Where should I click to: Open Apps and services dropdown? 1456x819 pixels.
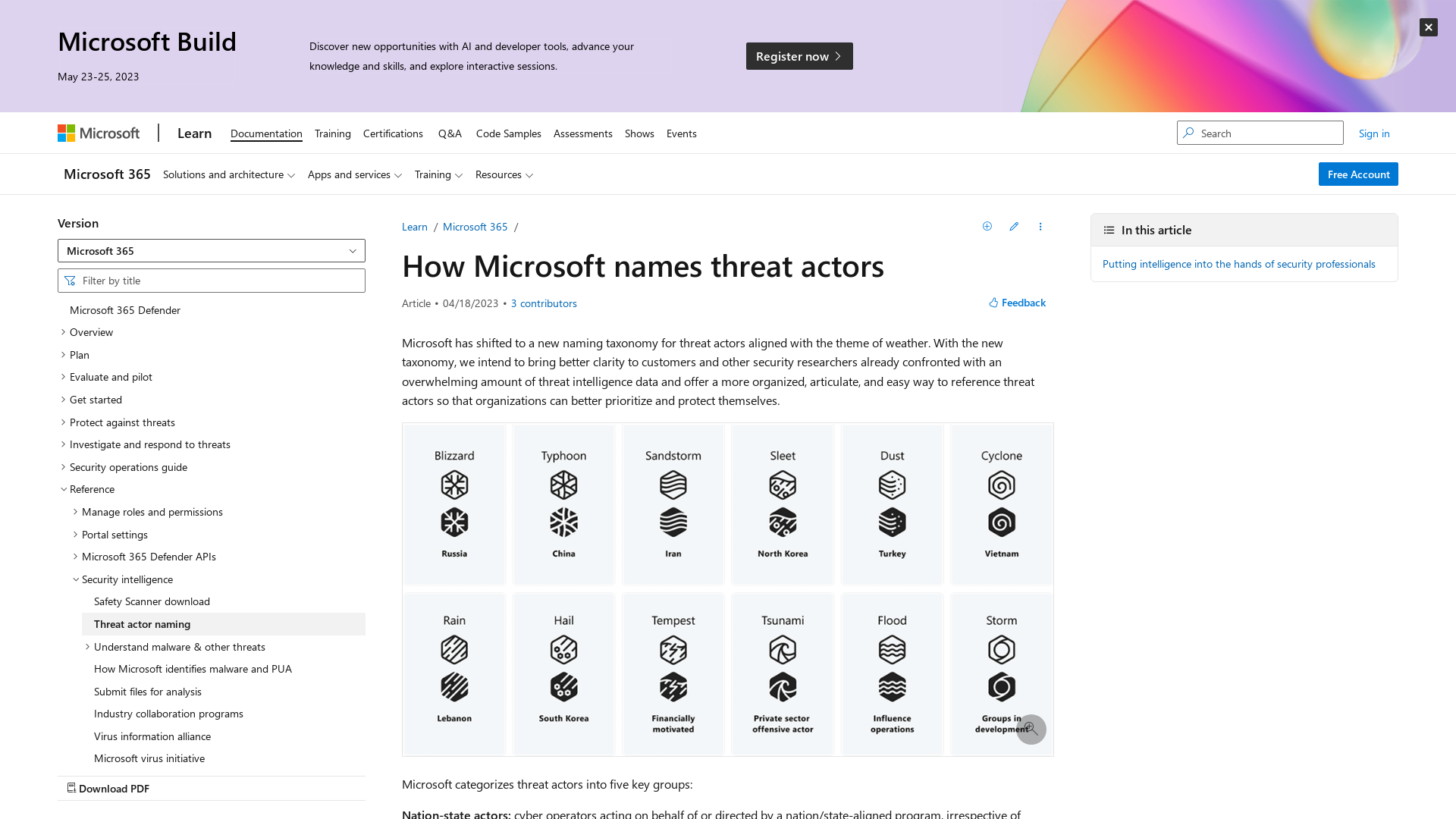[x=355, y=174]
